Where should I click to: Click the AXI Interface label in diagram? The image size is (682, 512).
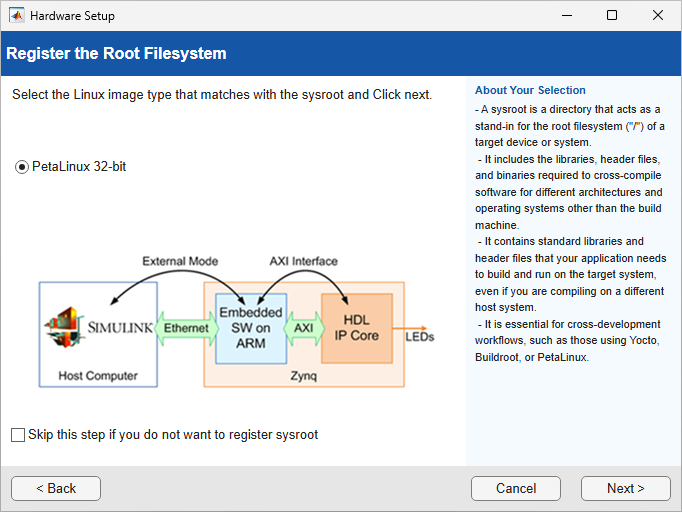click(x=304, y=261)
